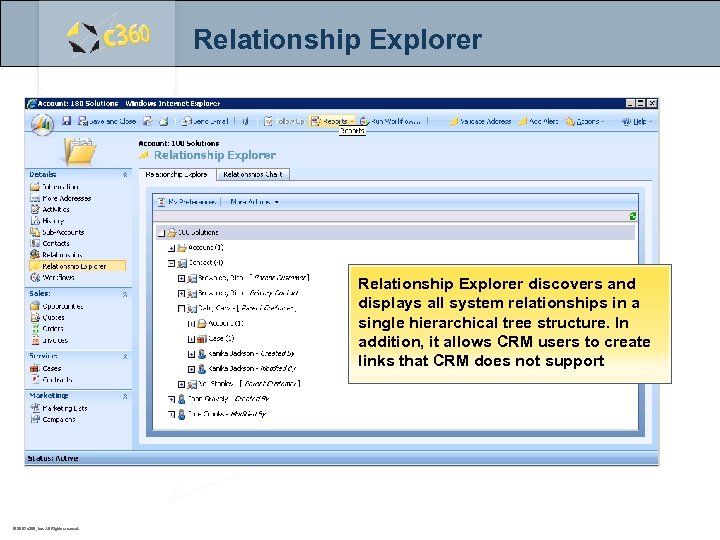Click the Print icon in the toolbar
720x540 pixels.
164,121
